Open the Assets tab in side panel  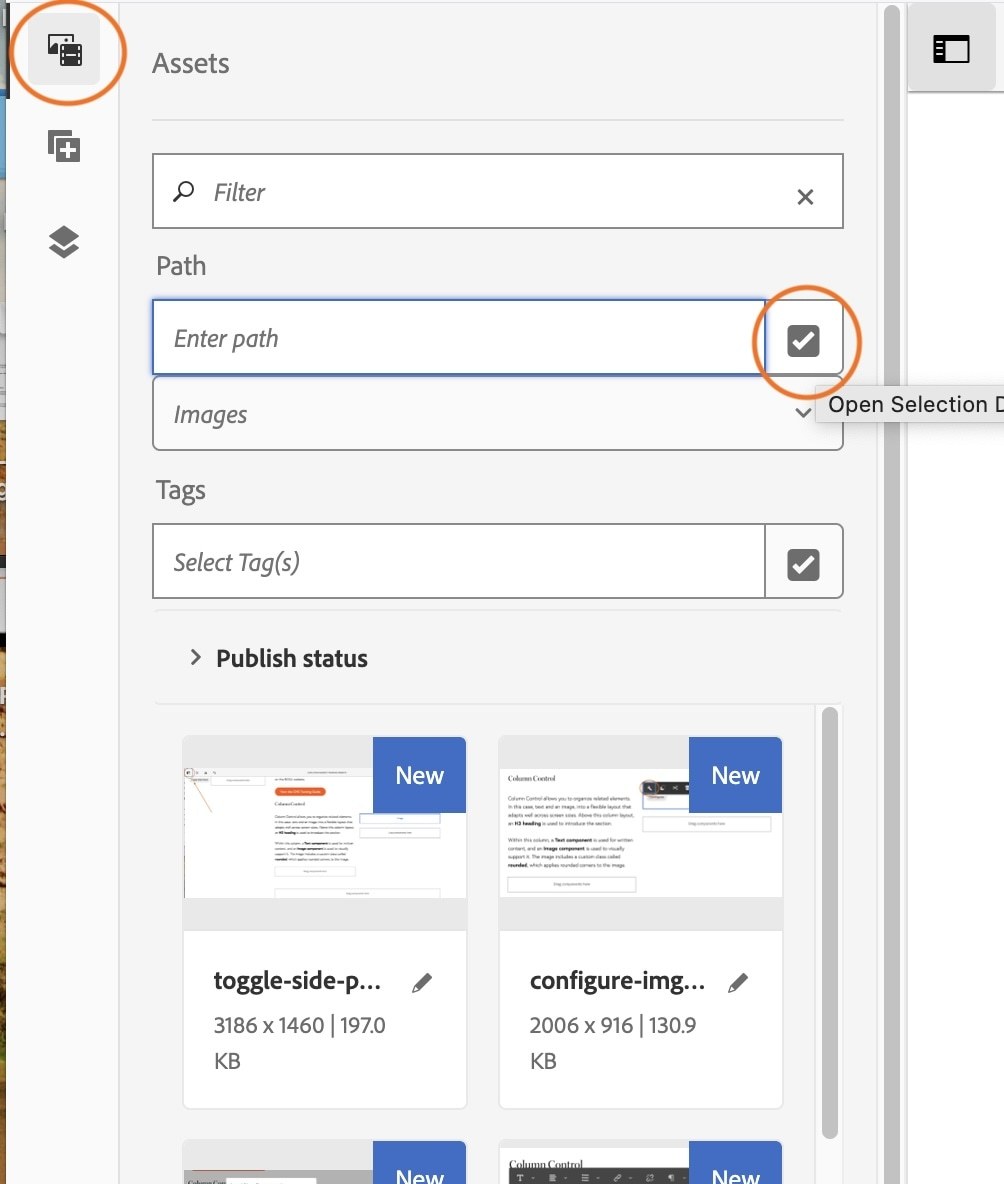pos(64,50)
